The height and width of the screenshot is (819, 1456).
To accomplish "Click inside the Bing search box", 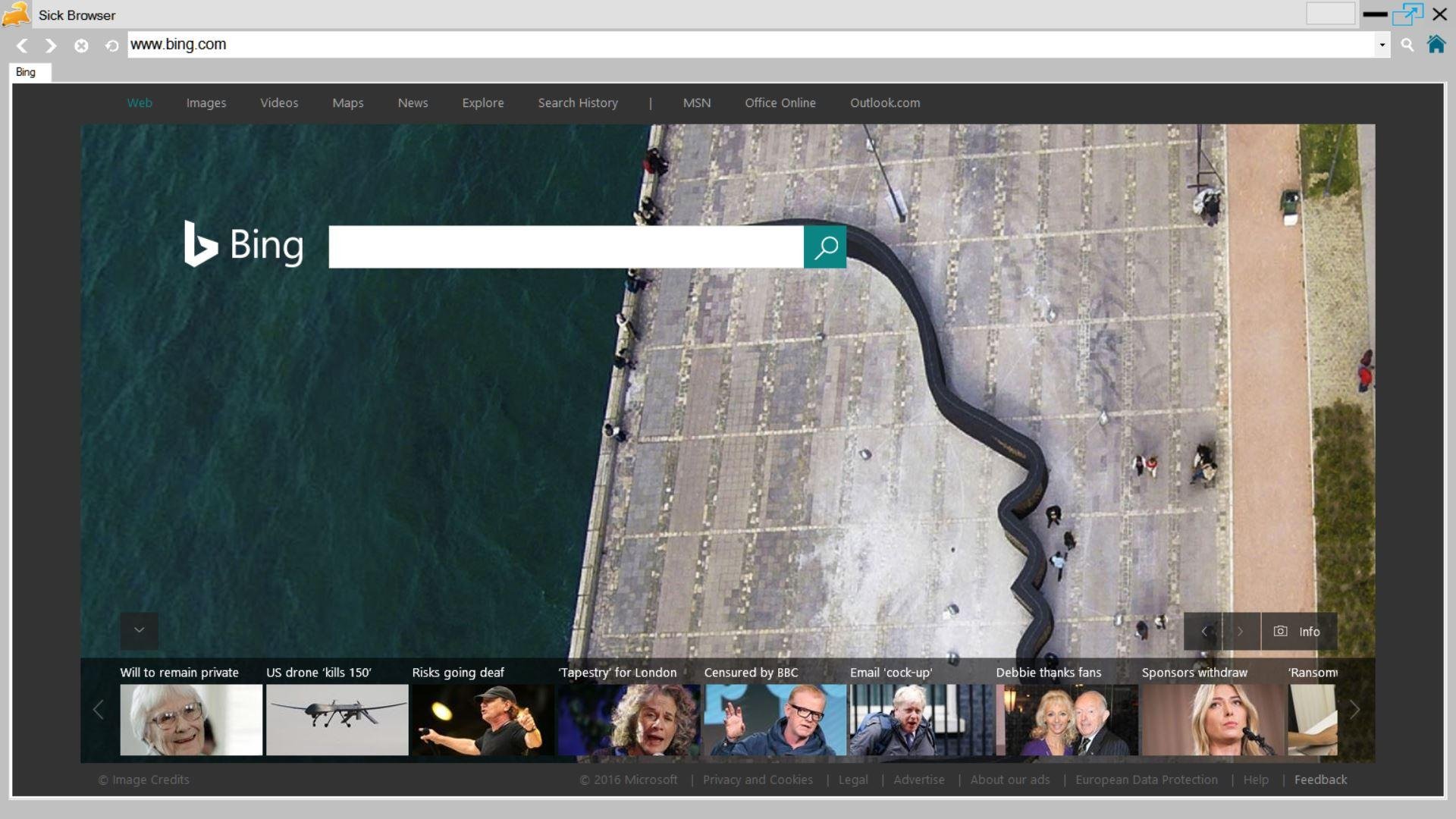I will (x=565, y=246).
